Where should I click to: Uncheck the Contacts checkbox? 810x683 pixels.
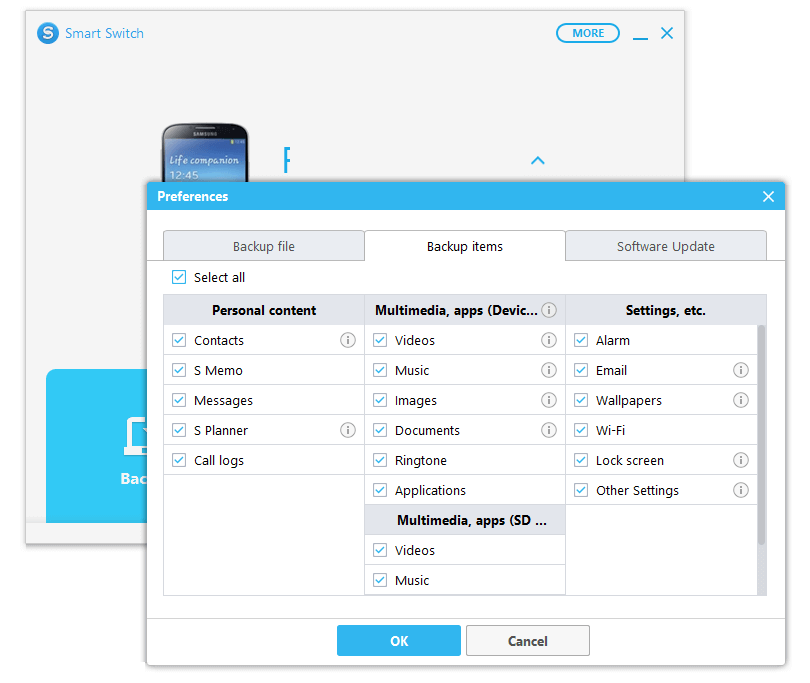pos(179,340)
